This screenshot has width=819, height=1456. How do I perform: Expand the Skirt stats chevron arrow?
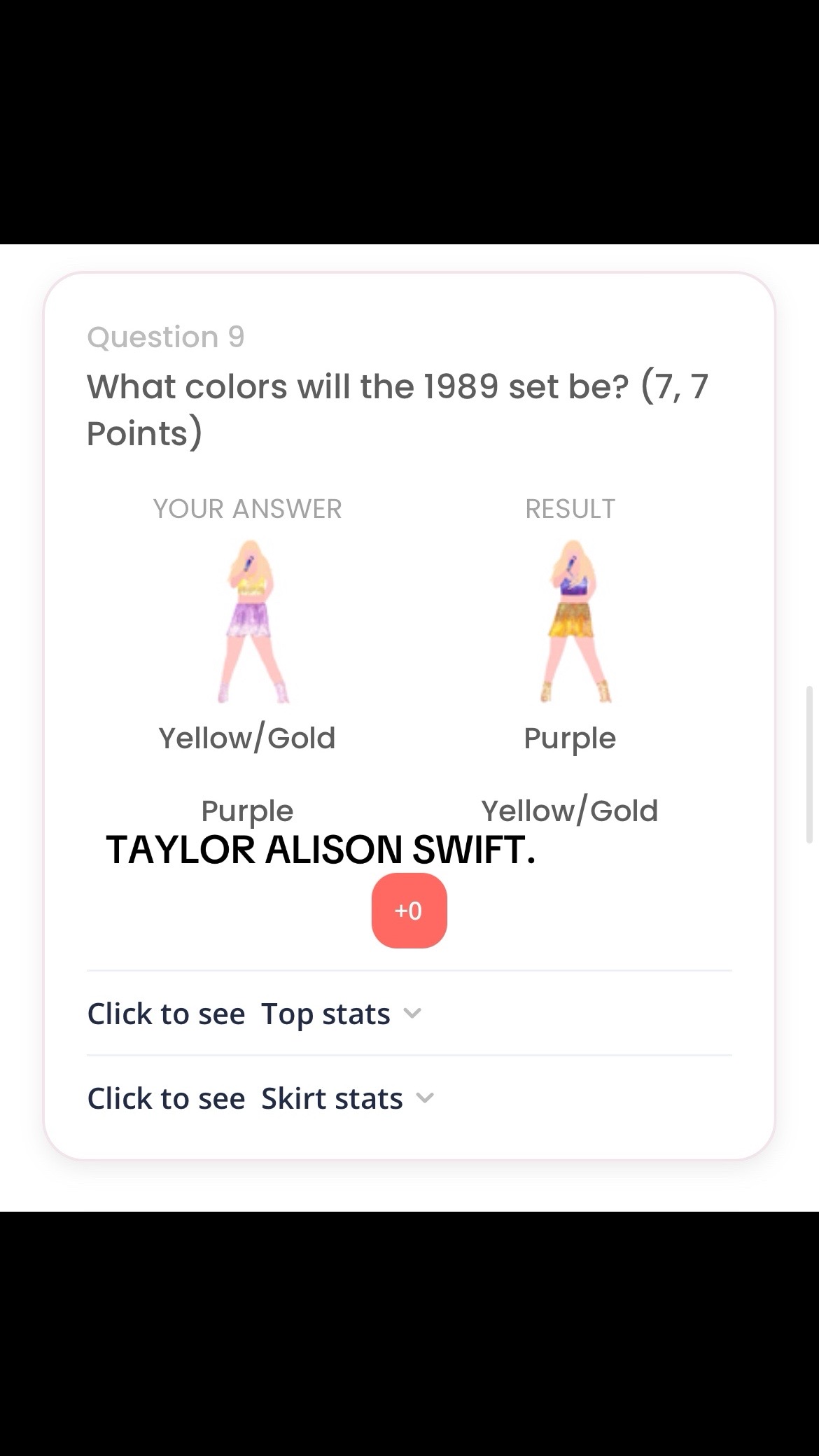425,1098
